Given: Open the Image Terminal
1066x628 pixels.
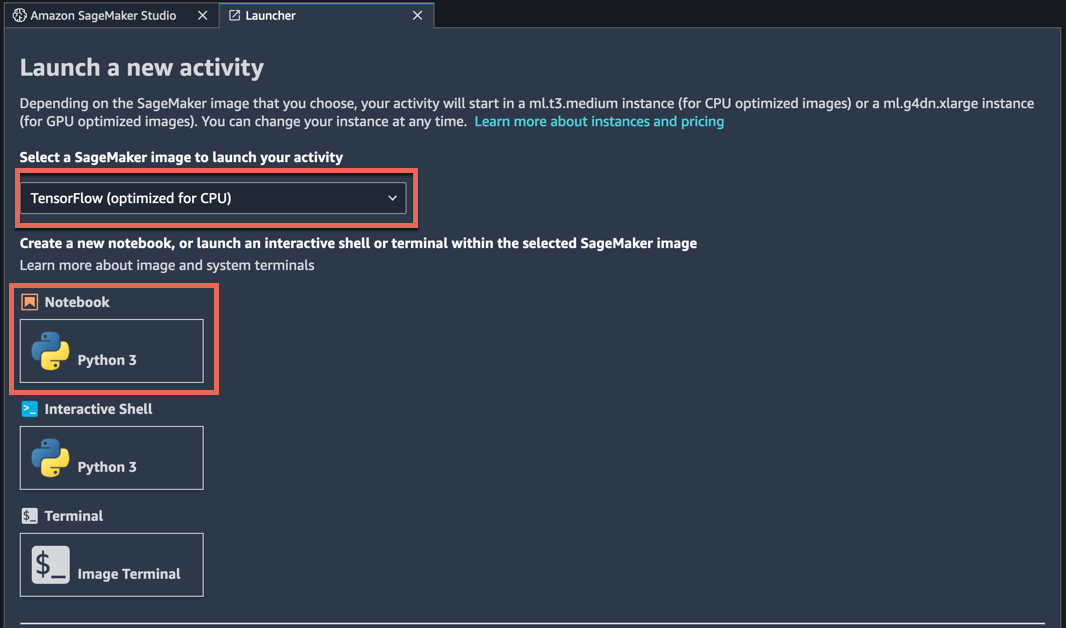Looking at the screenshot, I should tap(111, 564).
